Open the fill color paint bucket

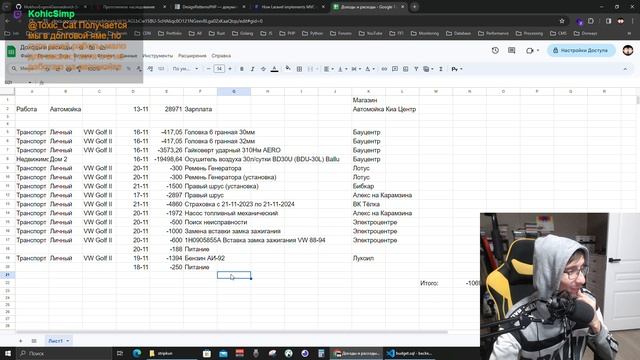[x=288, y=69]
